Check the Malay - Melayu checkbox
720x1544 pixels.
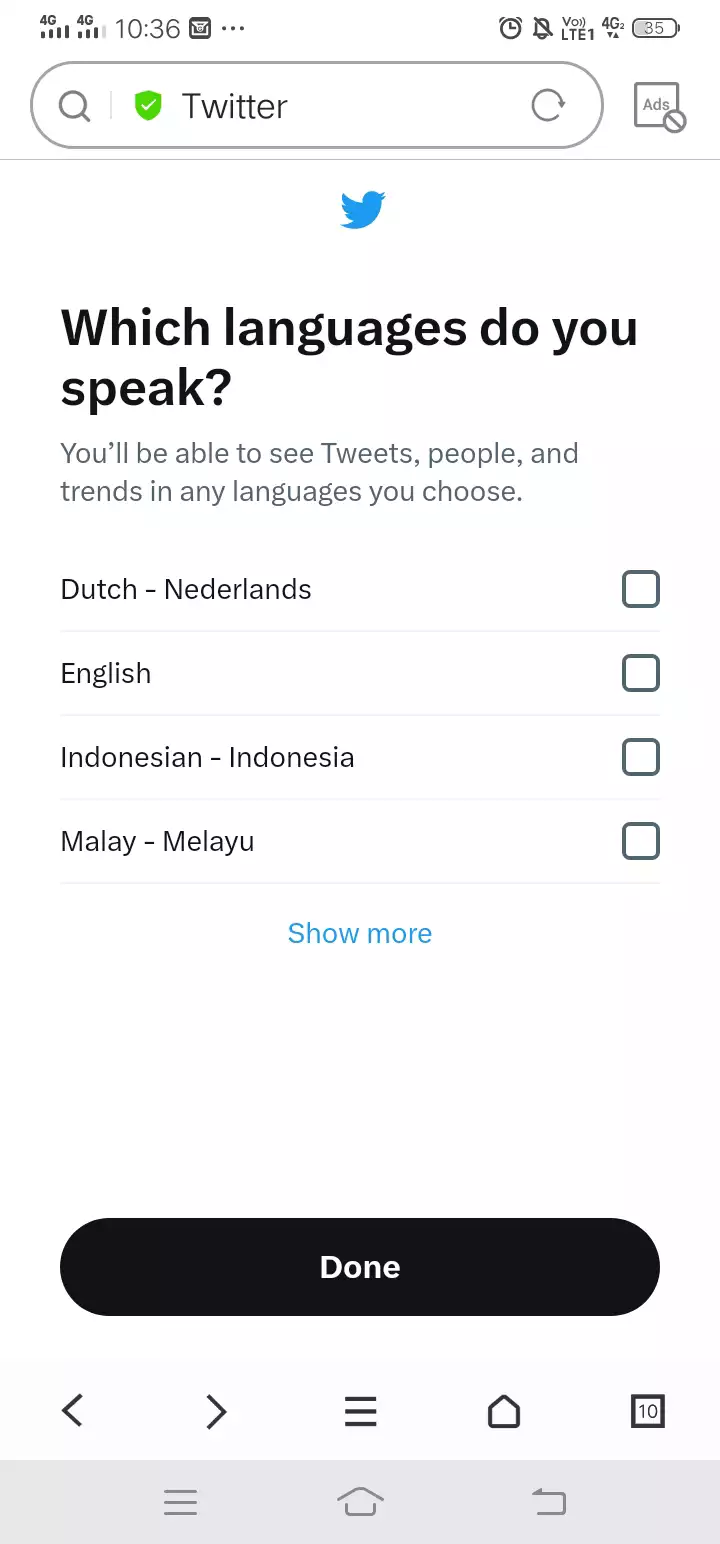tap(641, 841)
